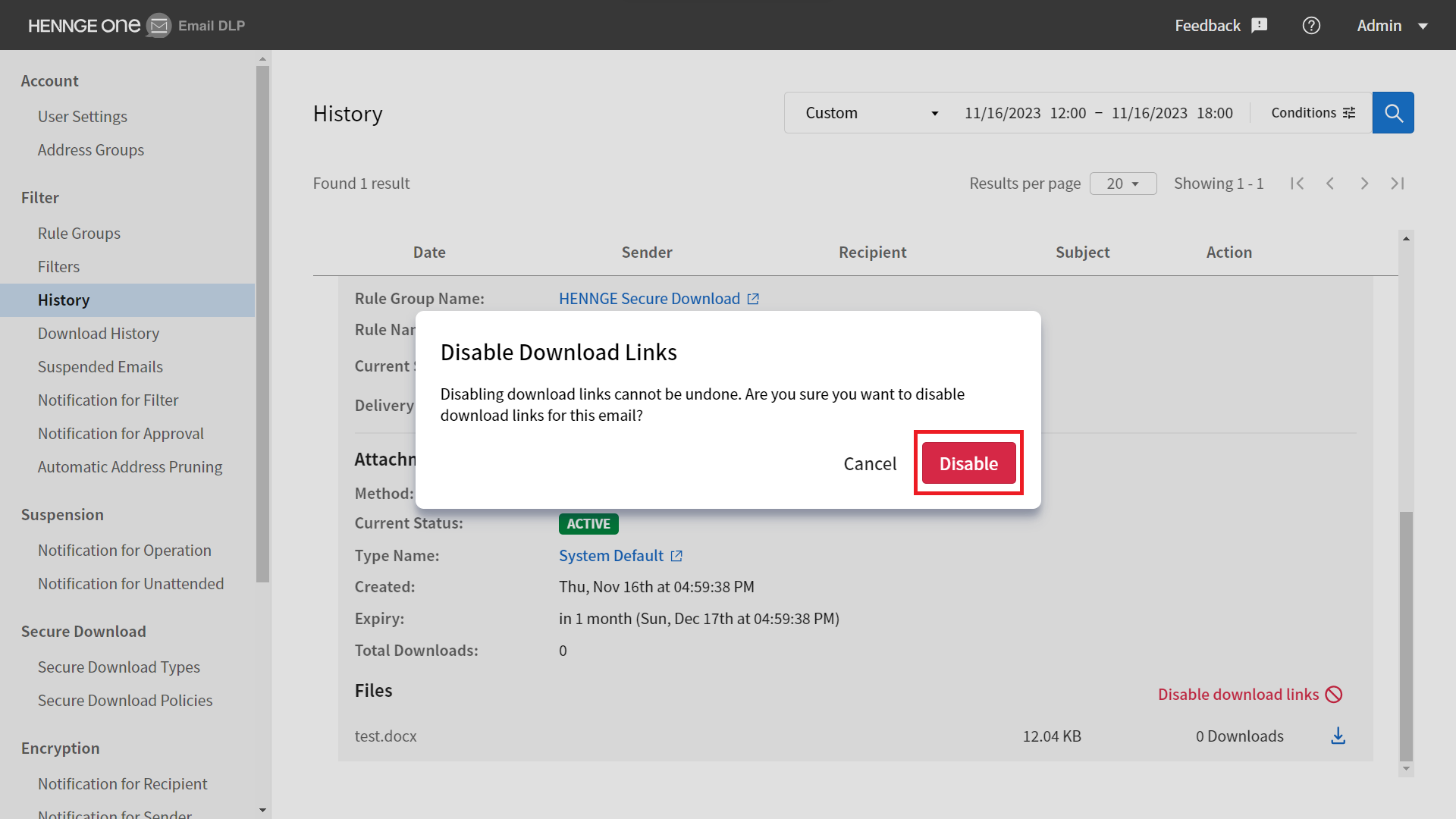
Task: Open Notification for Unattended
Action: click(x=131, y=584)
